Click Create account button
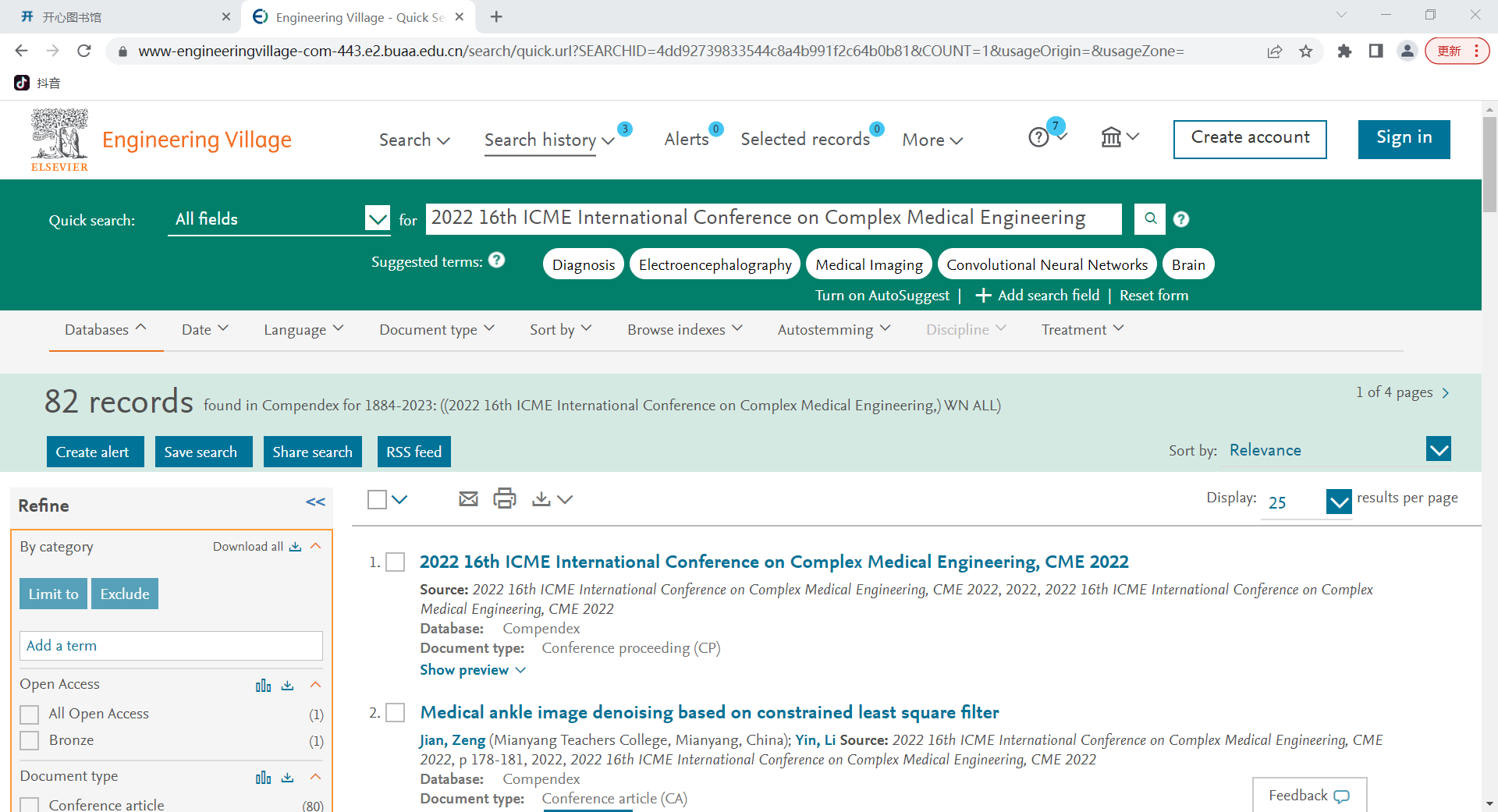Screen dimensions: 1498x812 coord(1250,139)
